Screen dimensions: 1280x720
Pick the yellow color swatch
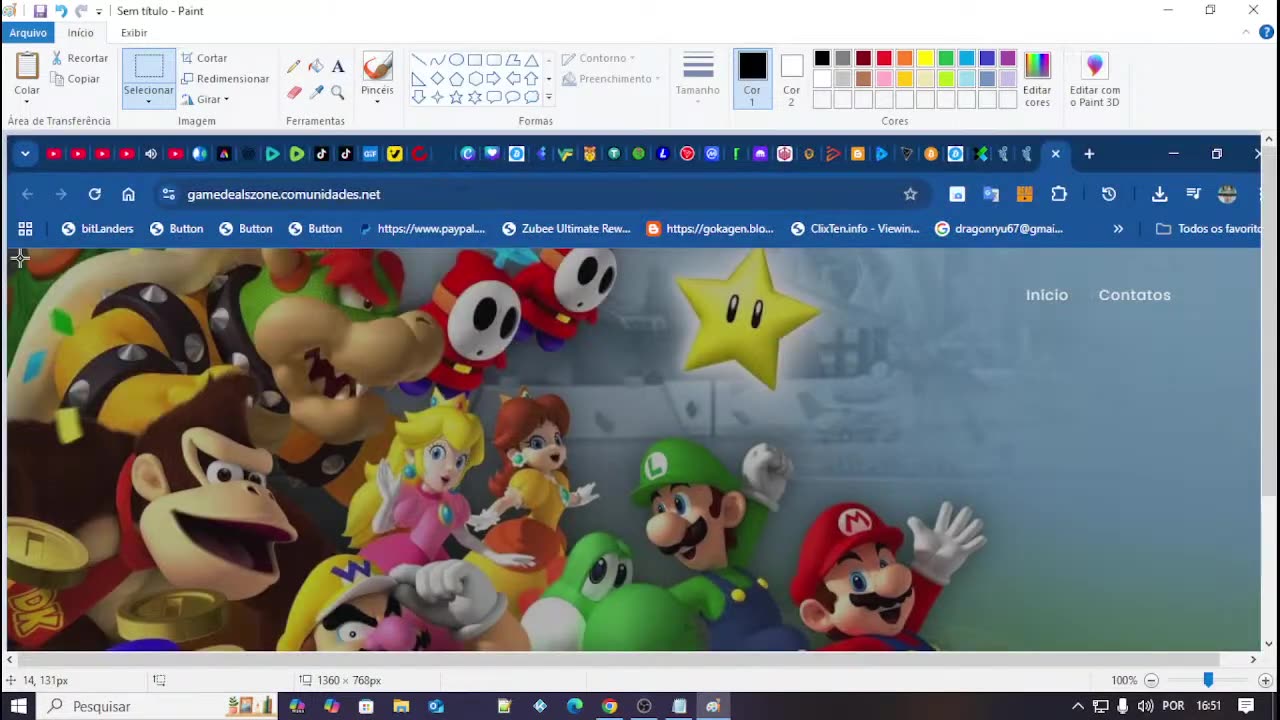coord(925,59)
